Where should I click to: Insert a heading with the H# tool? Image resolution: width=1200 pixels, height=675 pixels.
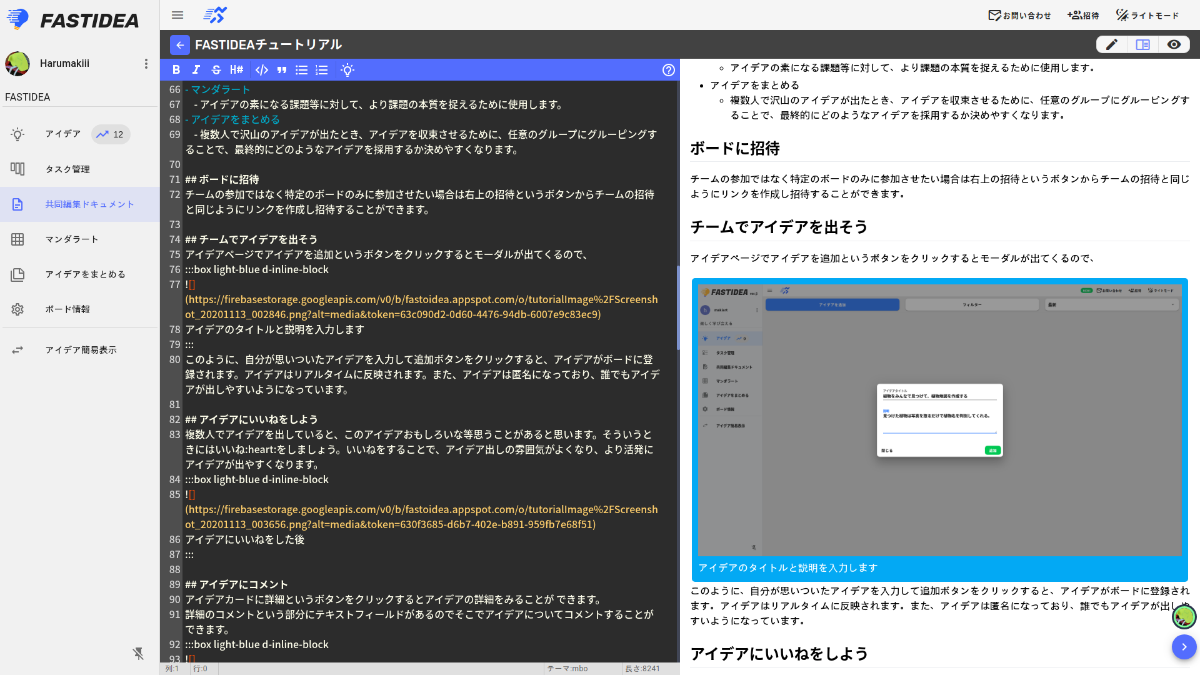[237, 70]
